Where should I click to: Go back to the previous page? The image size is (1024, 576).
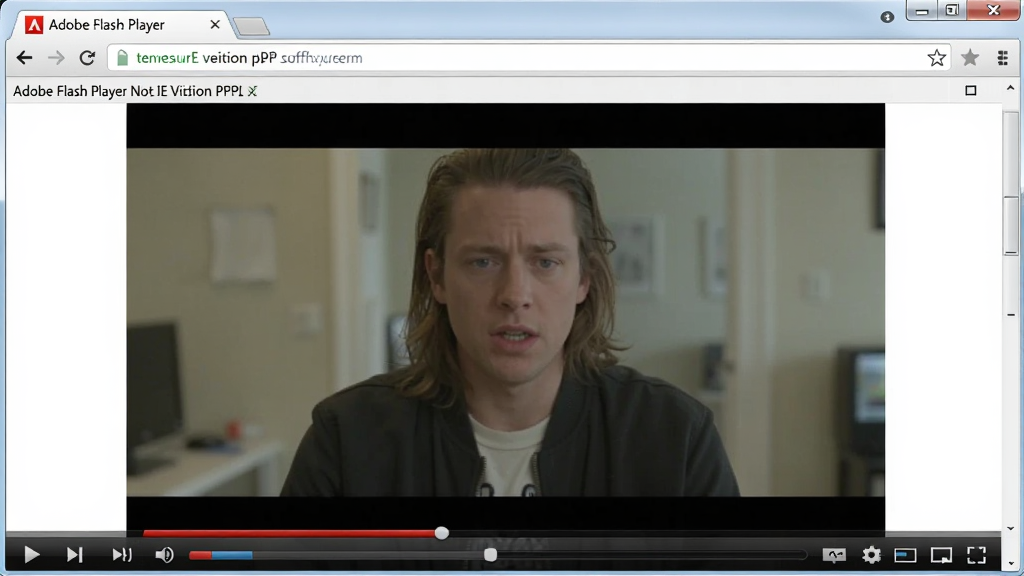24,58
